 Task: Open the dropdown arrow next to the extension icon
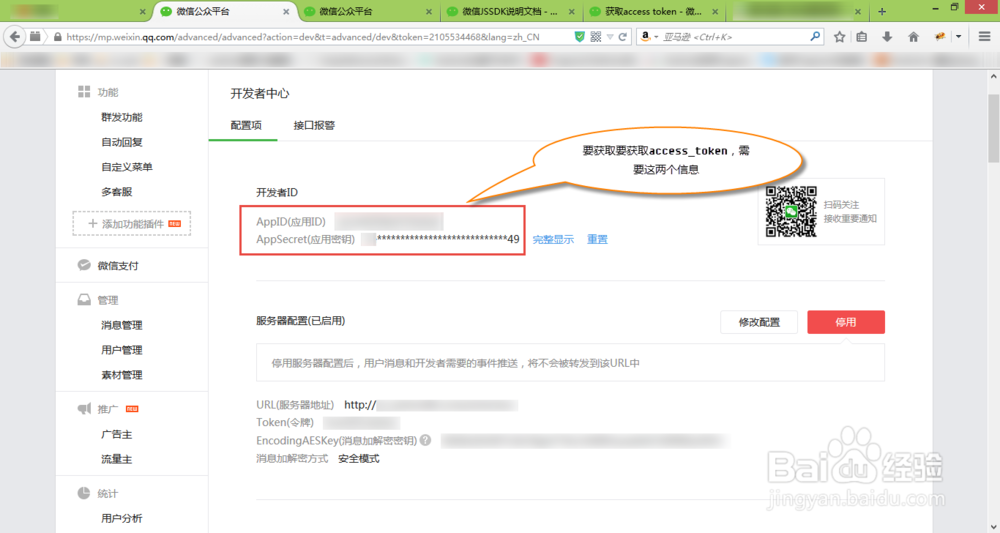point(959,37)
